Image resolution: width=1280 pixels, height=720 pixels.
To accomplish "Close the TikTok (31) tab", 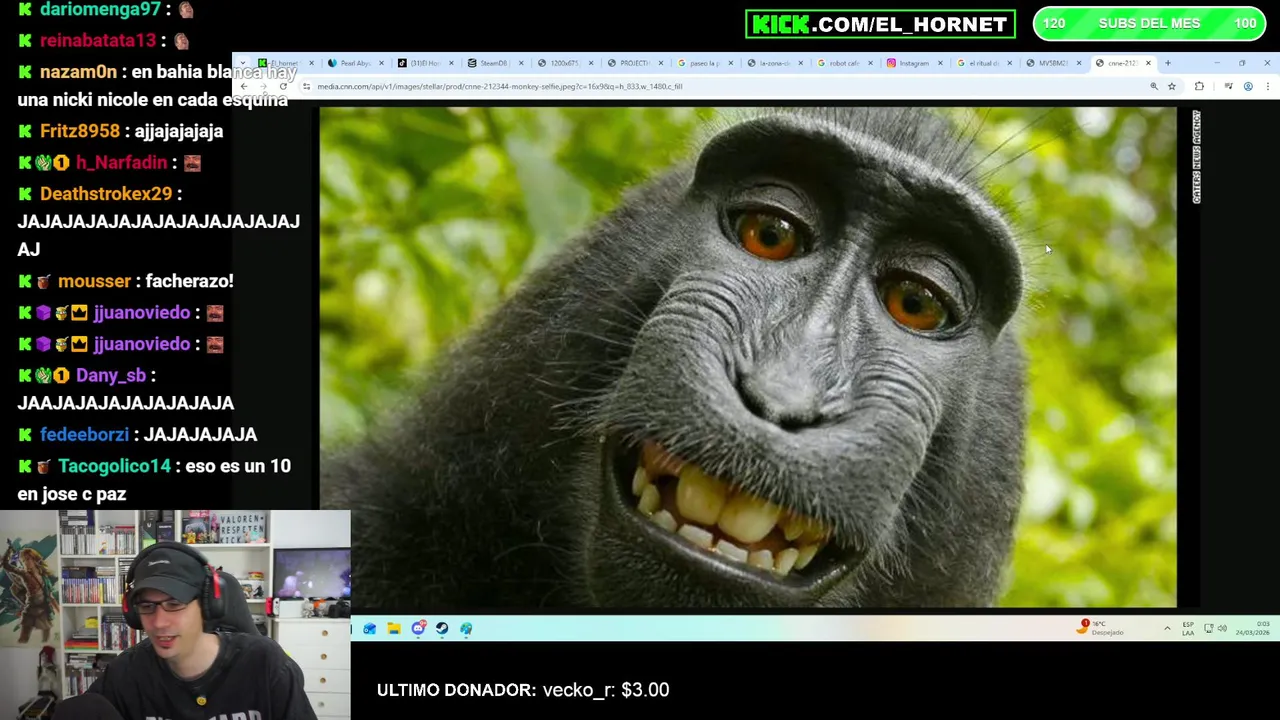I will click(x=451, y=63).
